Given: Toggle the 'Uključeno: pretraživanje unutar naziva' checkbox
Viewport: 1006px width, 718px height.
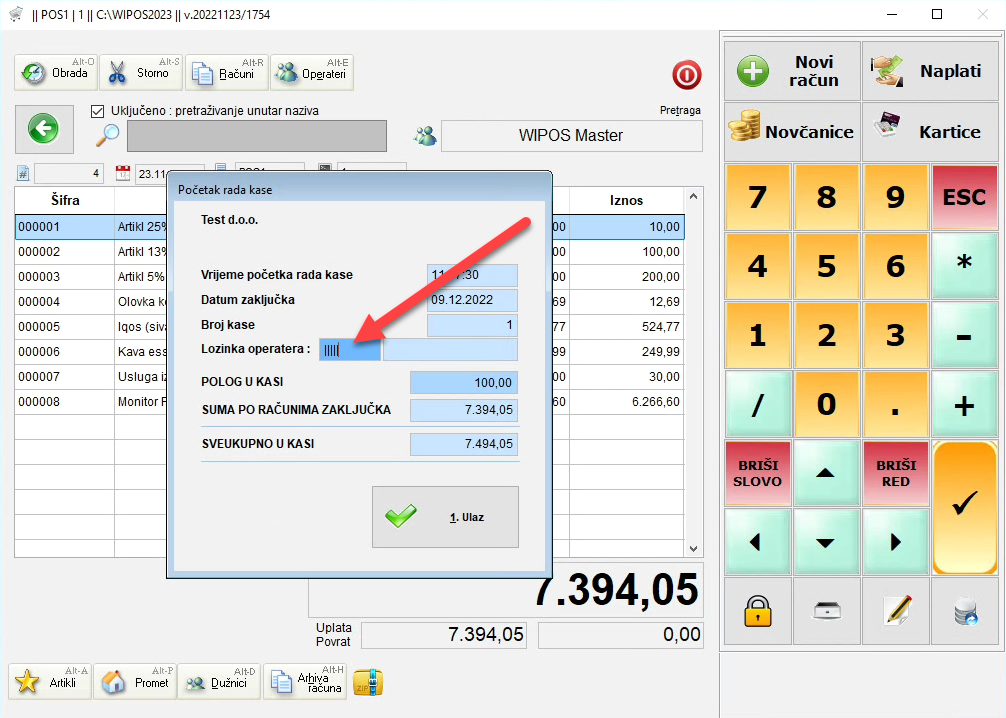Looking at the screenshot, I should tap(98, 111).
